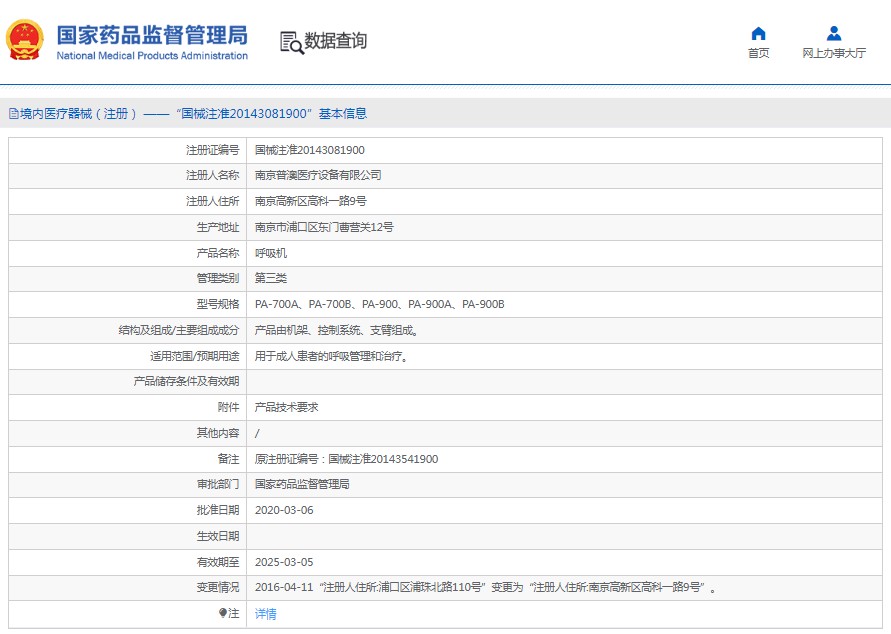The width and height of the screenshot is (891, 634).
Task: Click the 国家药品监督管理局 site title
Action: pyautogui.click(x=151, y=35)
